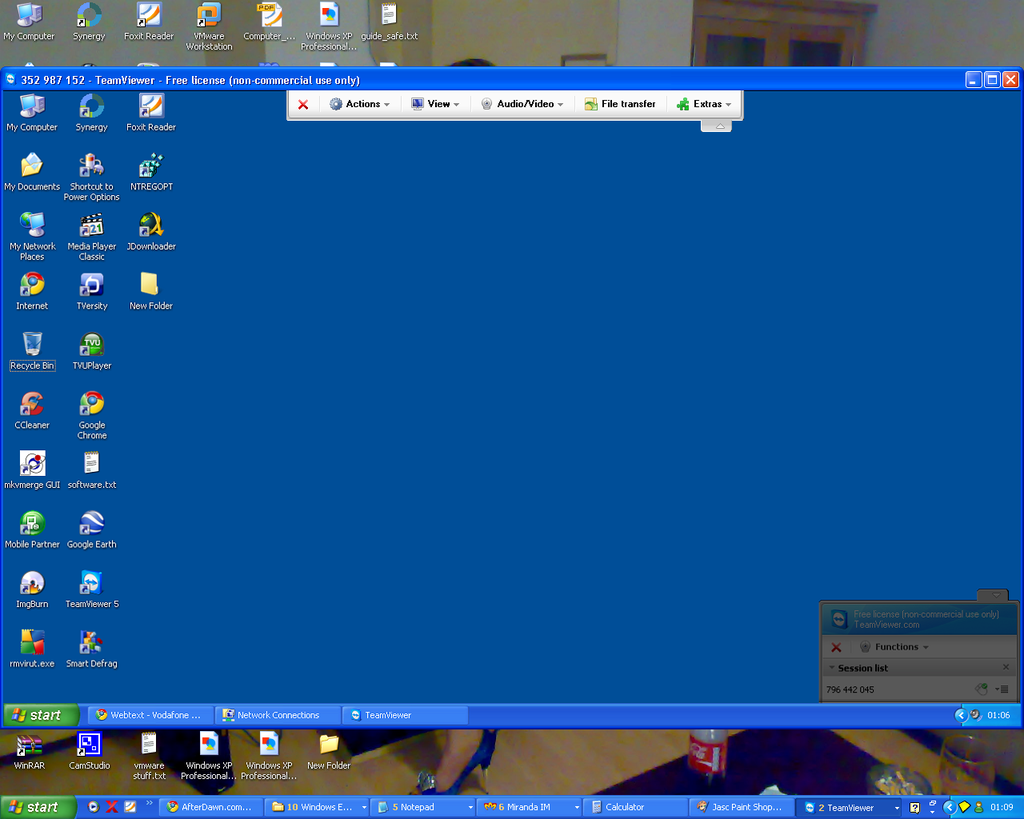Select the vmware stuff.txt file
The height and width of the screenshot is (819, 1024).
[x=149, y=756]
